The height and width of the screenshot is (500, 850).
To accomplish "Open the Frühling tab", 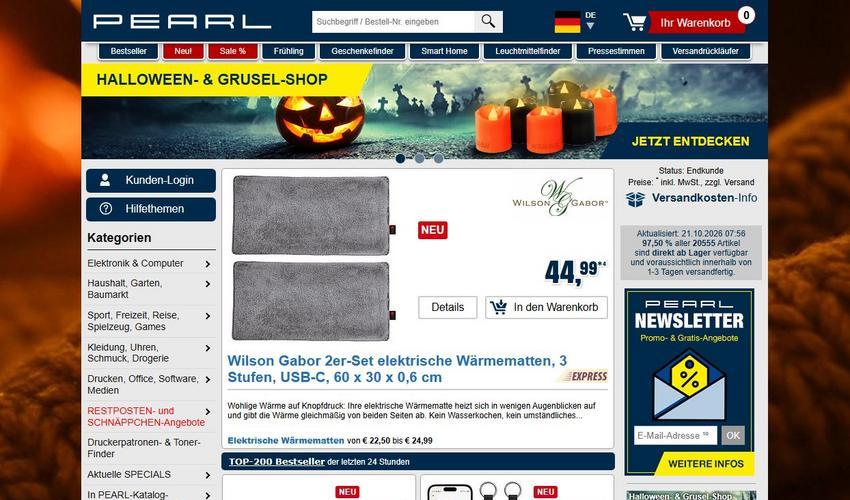I will coord(288,51).
